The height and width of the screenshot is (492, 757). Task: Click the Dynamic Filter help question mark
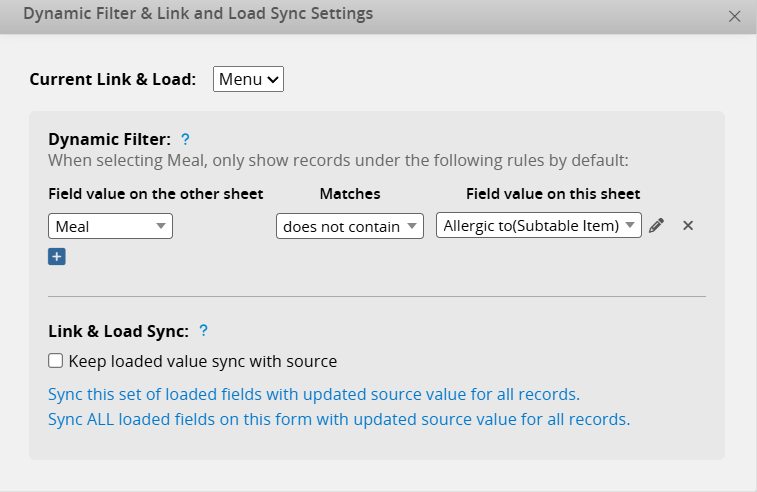click(x=185, y=139)
